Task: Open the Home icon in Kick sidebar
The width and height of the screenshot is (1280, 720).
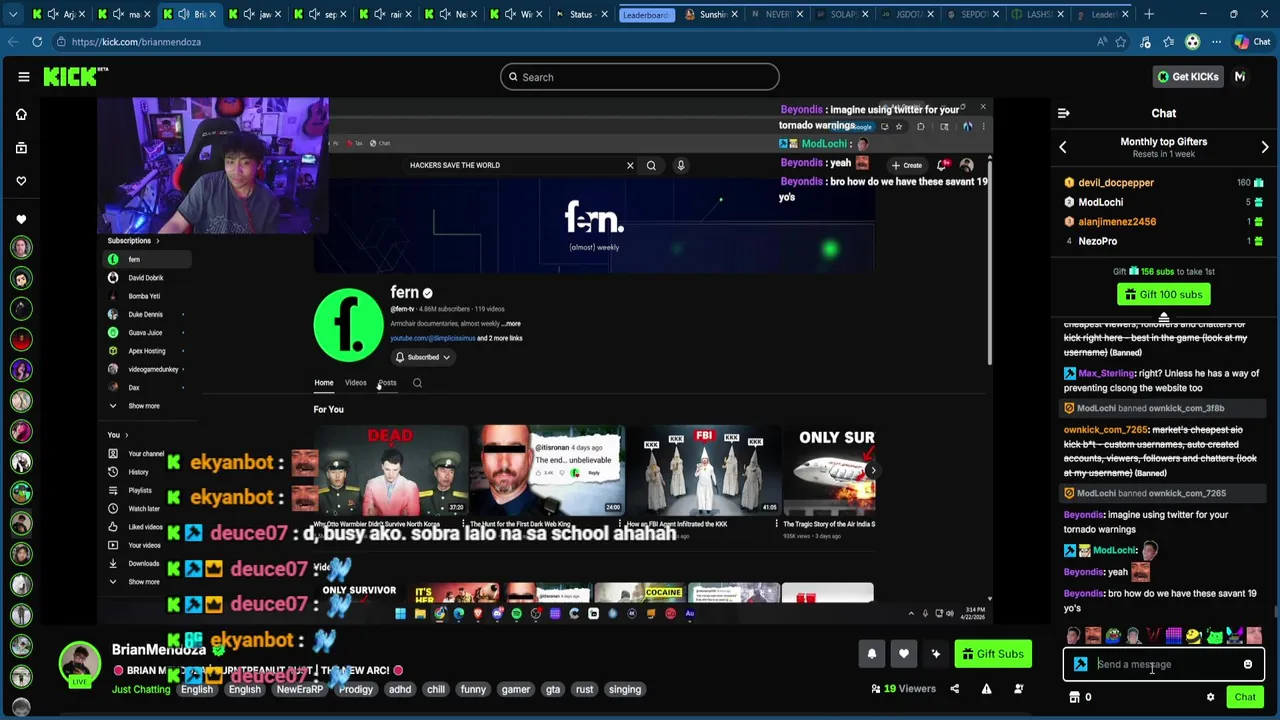Action: [21, 114]
